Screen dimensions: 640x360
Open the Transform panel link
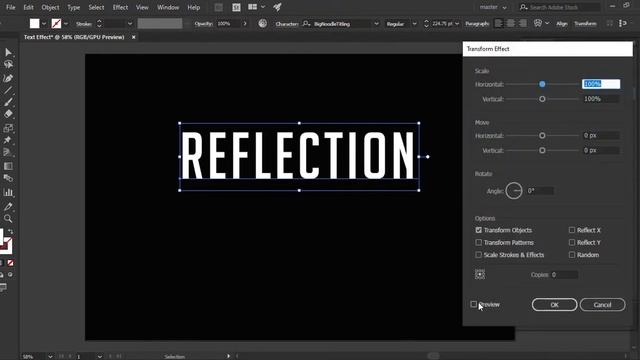(x=585, y=24)
